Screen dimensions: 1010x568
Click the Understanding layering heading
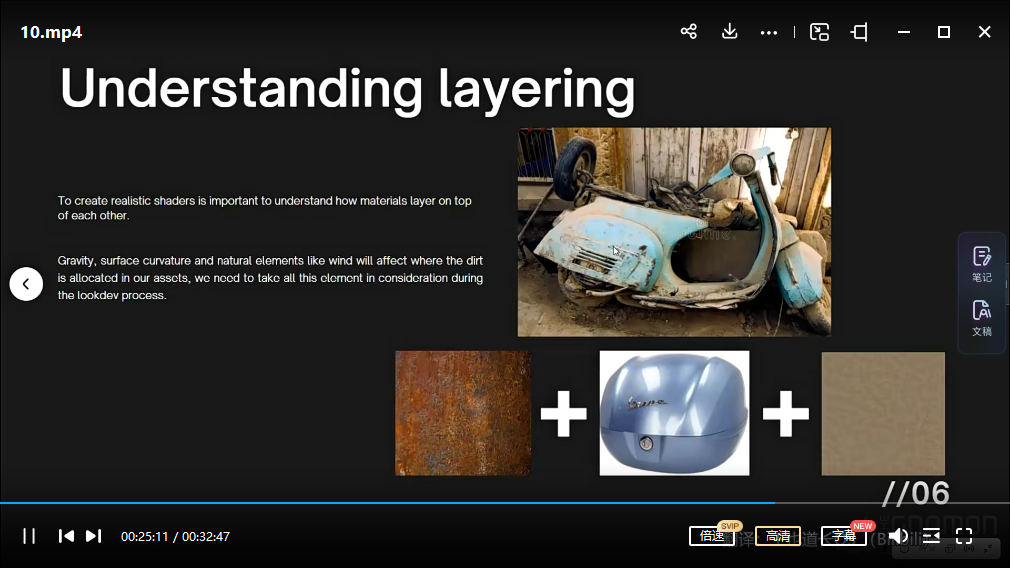click(x=348, y=90)
